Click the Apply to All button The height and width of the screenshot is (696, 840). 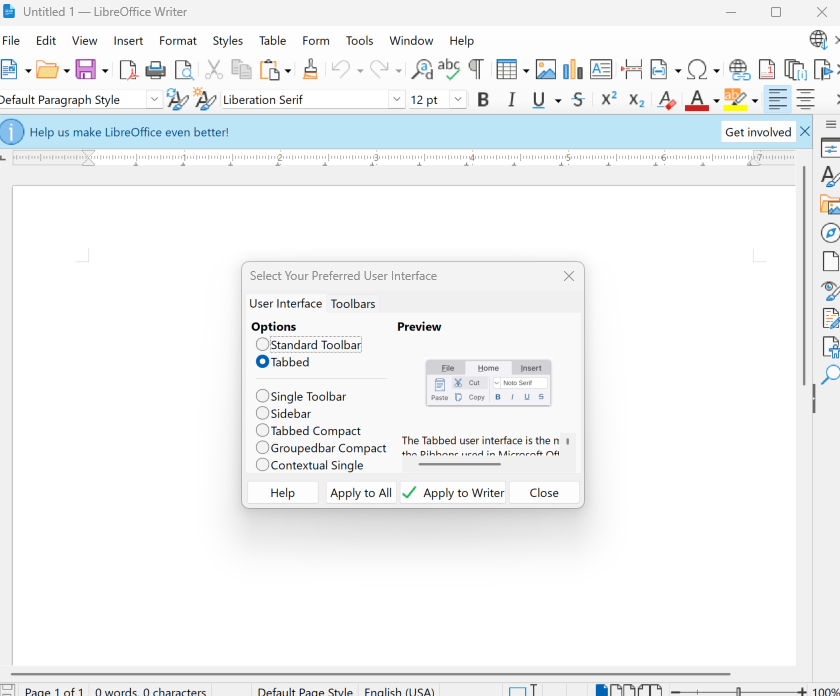[x=361, y=492]
